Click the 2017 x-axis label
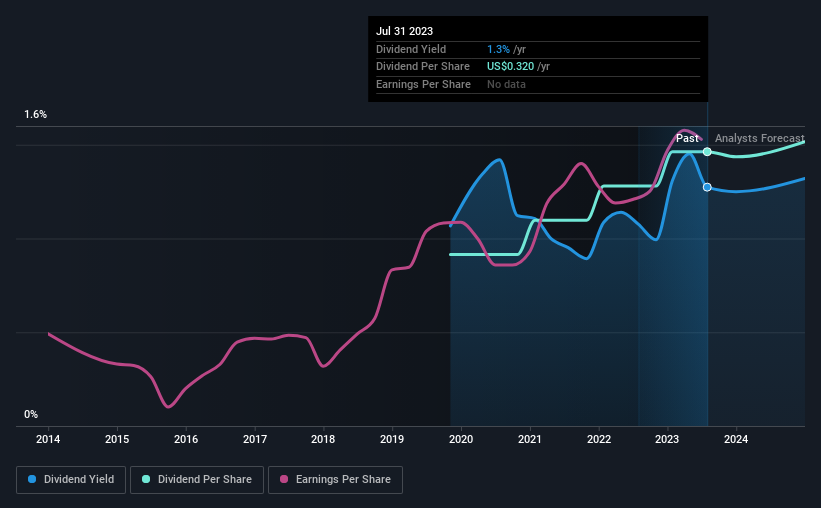 [255, 439]
